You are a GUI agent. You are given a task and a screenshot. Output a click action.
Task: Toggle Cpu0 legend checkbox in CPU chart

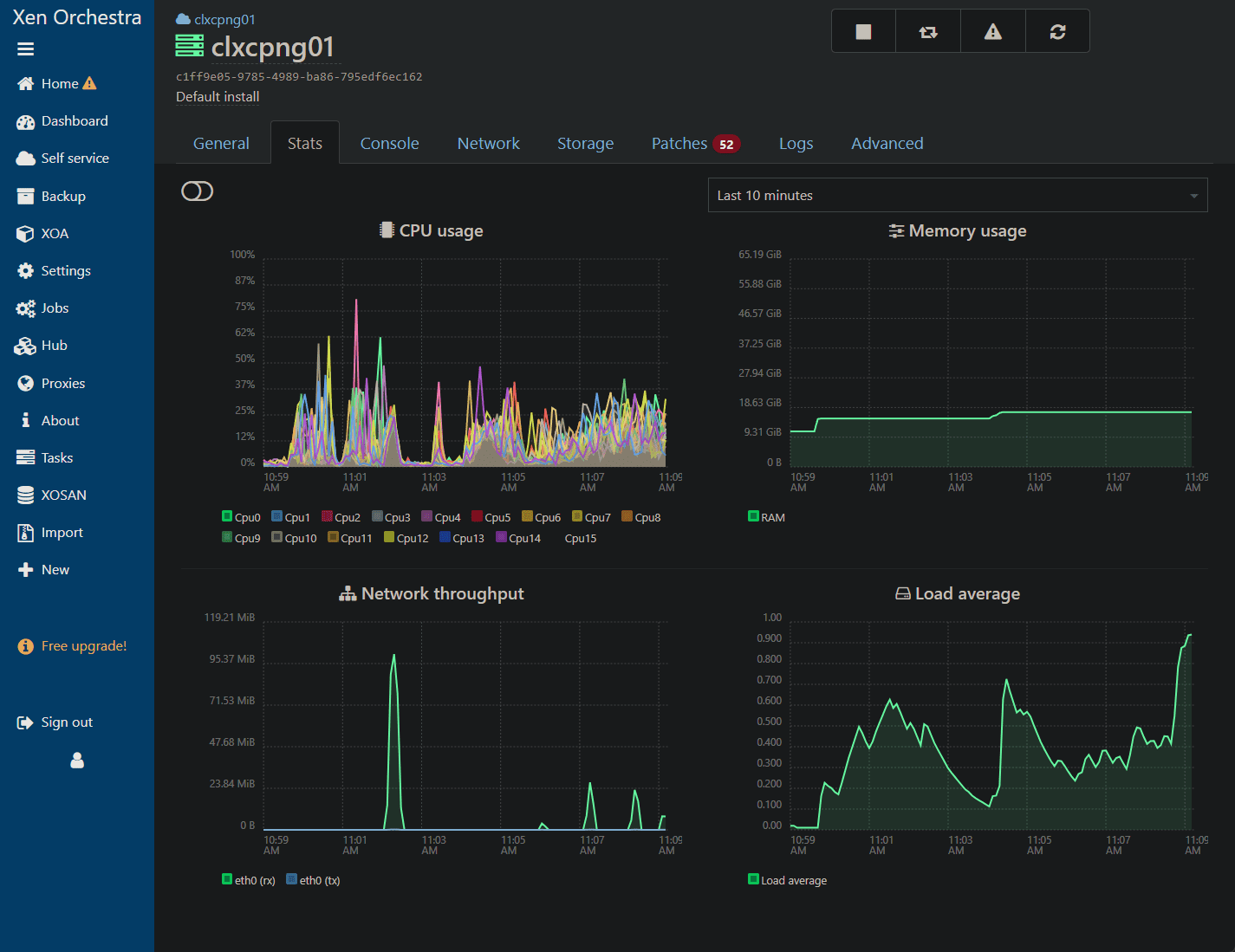pos(228,517)
